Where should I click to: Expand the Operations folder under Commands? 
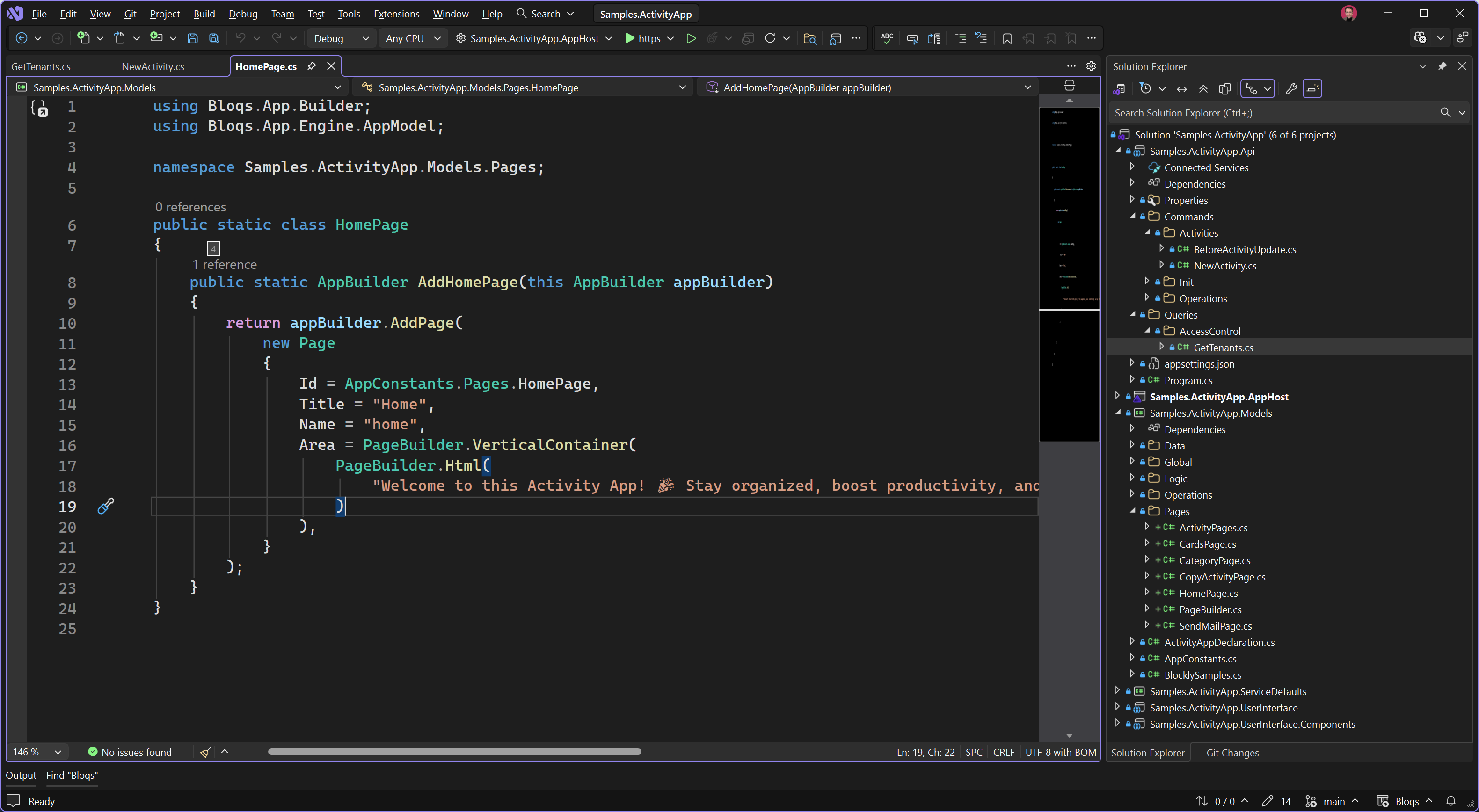(x=1148, y=298)
